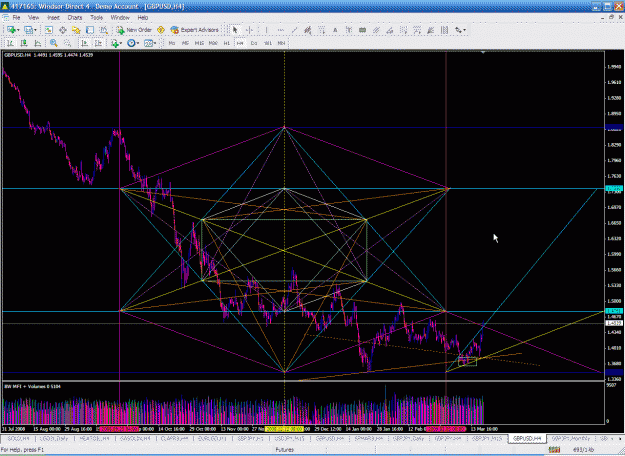Open the Periods clock dropdown
Screen dimensions: 625x456
[133, 43]
